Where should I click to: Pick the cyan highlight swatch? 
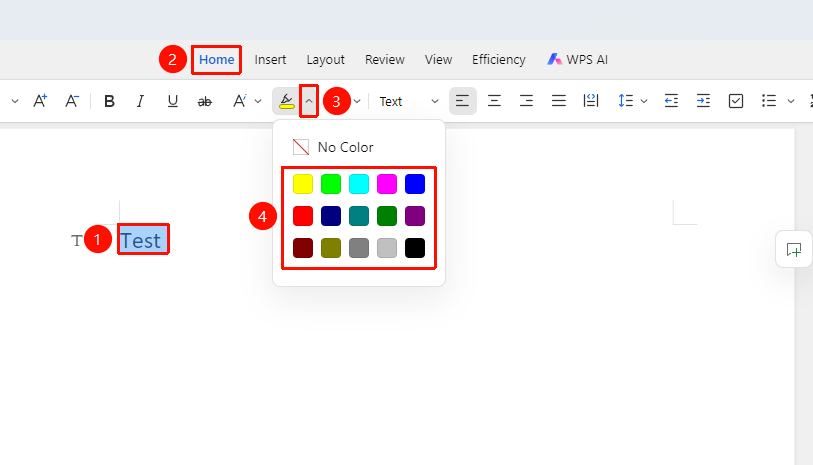(x=359, y=184)
